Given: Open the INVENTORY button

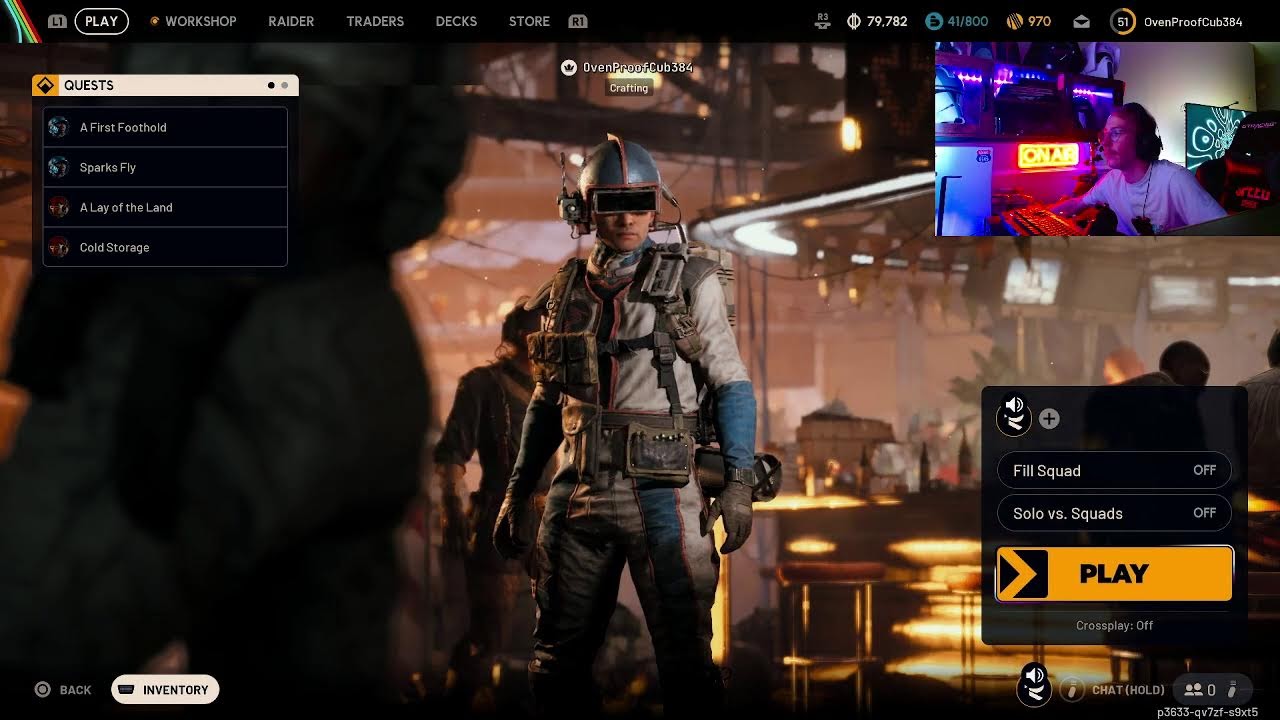Looking at the screenshot, I should pos(165,690).
